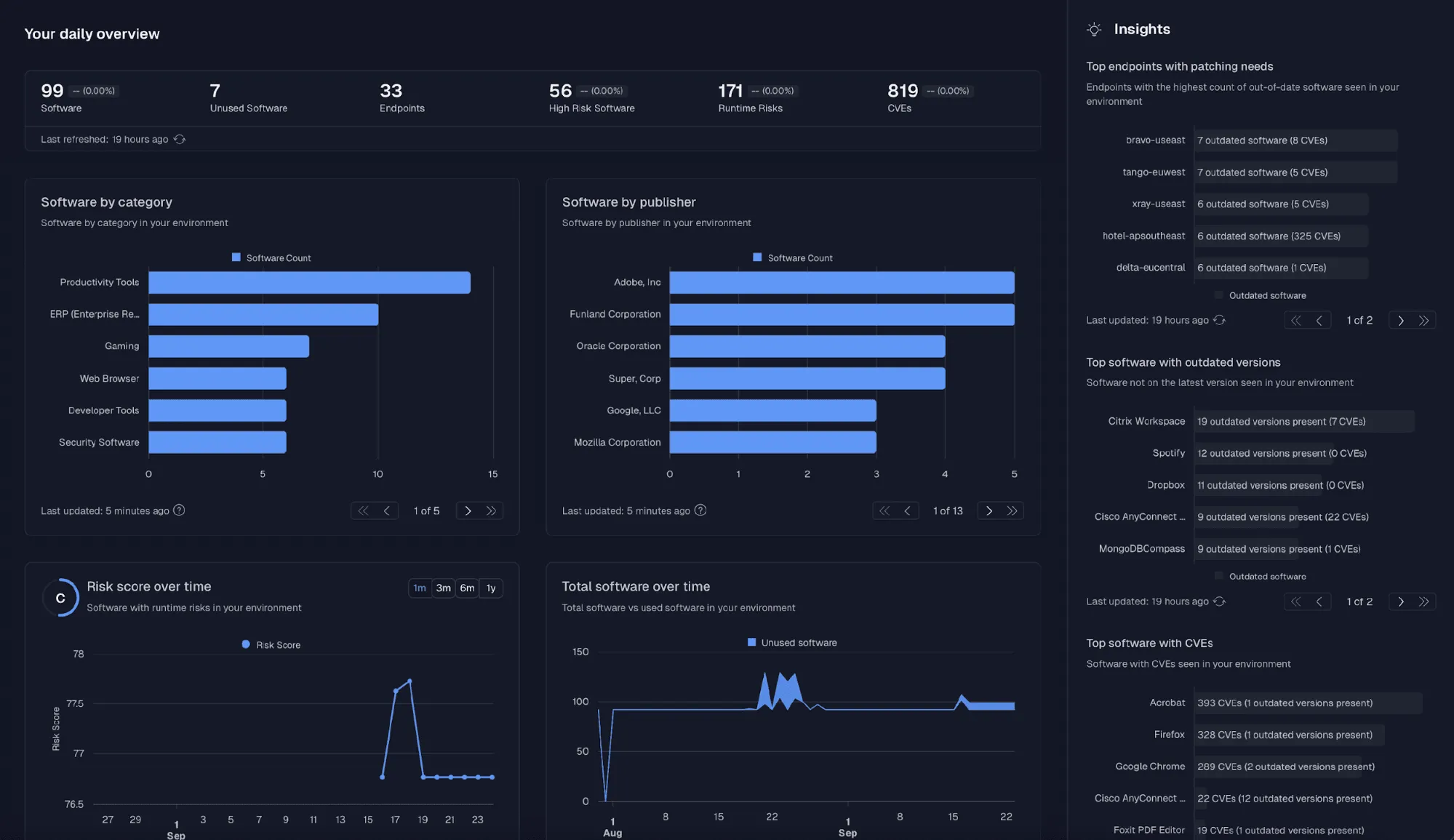Switch risk chart to 6m range
This screenshot has height=840, width=1454.
[x=467, y=588]
